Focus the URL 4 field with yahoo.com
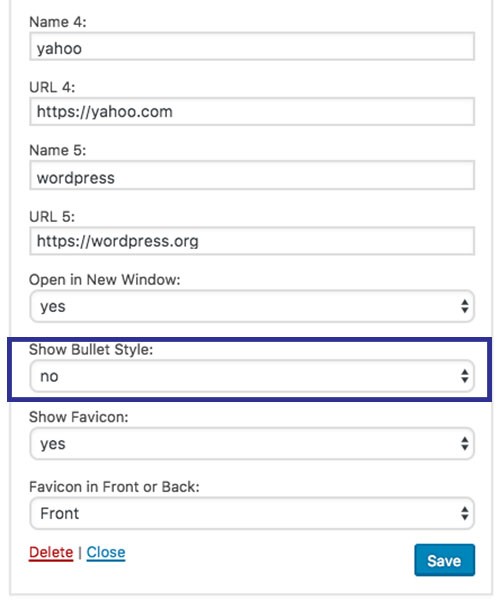The height and width of the screenshot is (600, 500). 252,111
